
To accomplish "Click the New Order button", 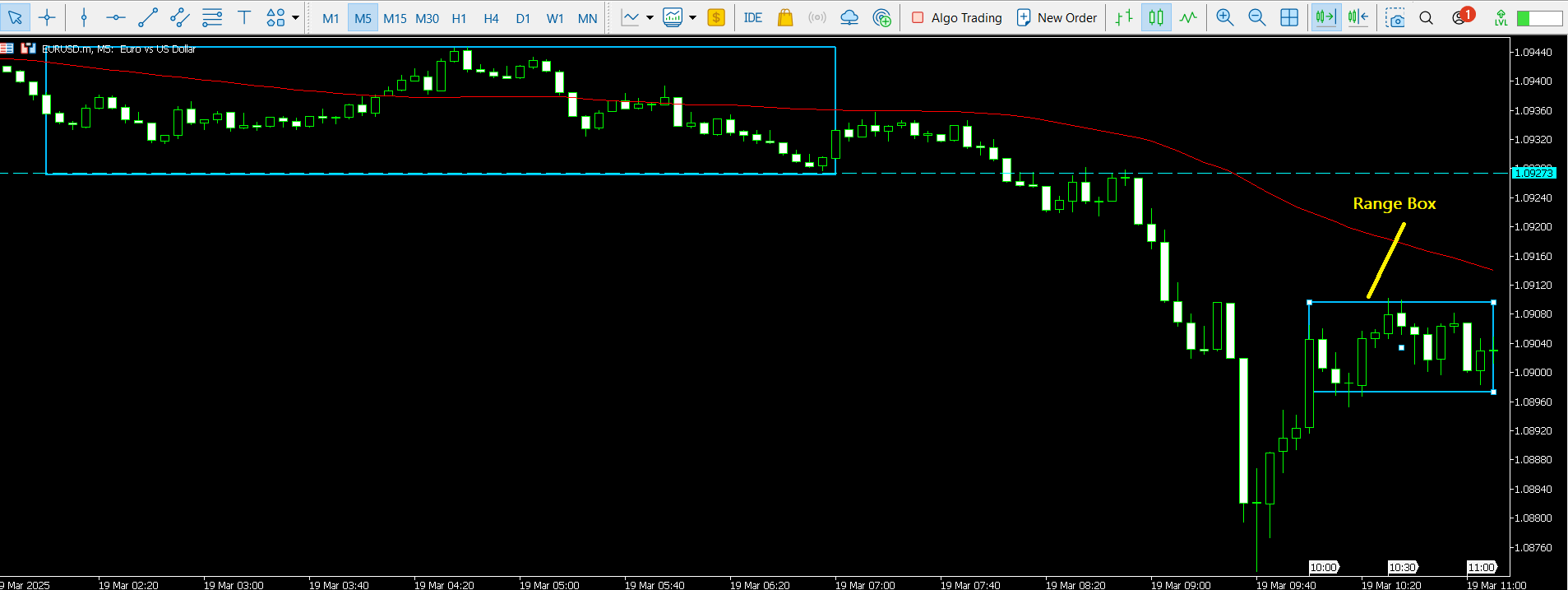I will click(1057, 17).
